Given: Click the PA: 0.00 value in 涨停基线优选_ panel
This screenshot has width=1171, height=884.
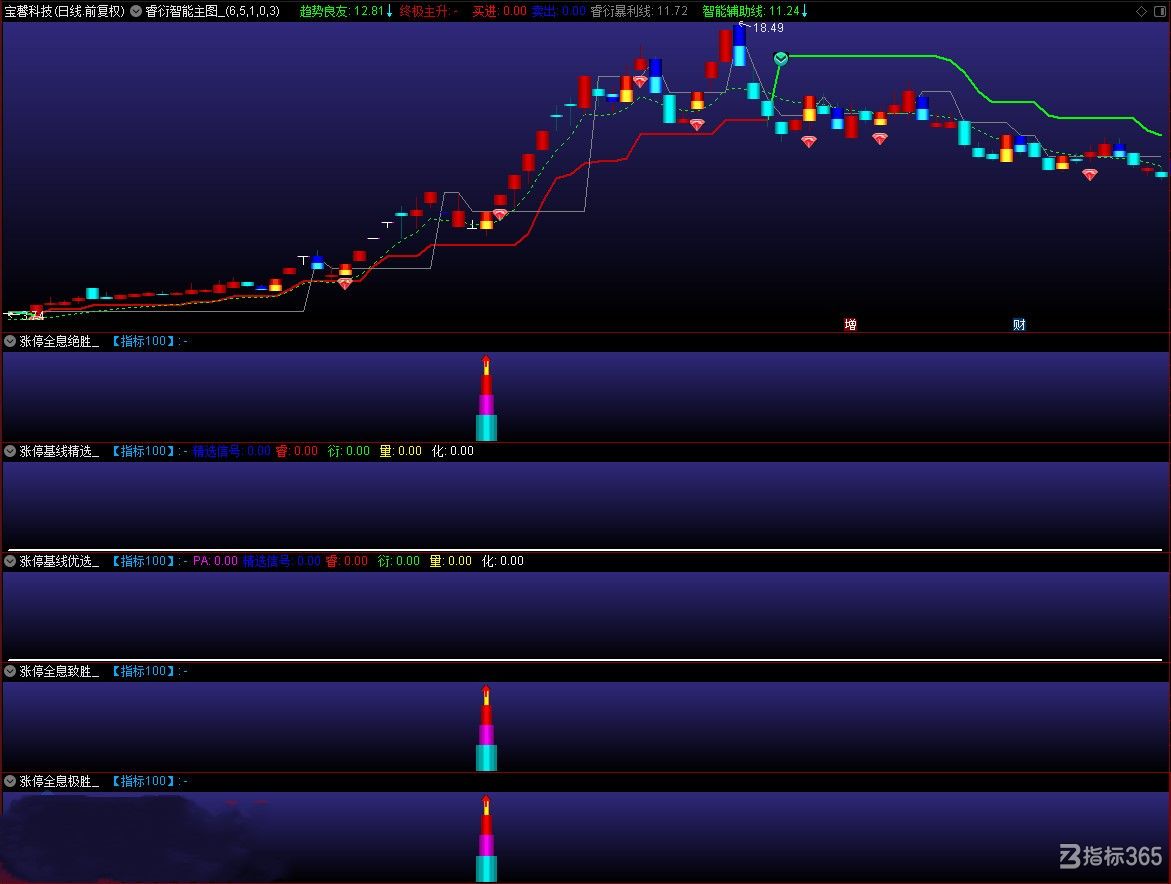Looking at the screenshot, I should [215, 561].
